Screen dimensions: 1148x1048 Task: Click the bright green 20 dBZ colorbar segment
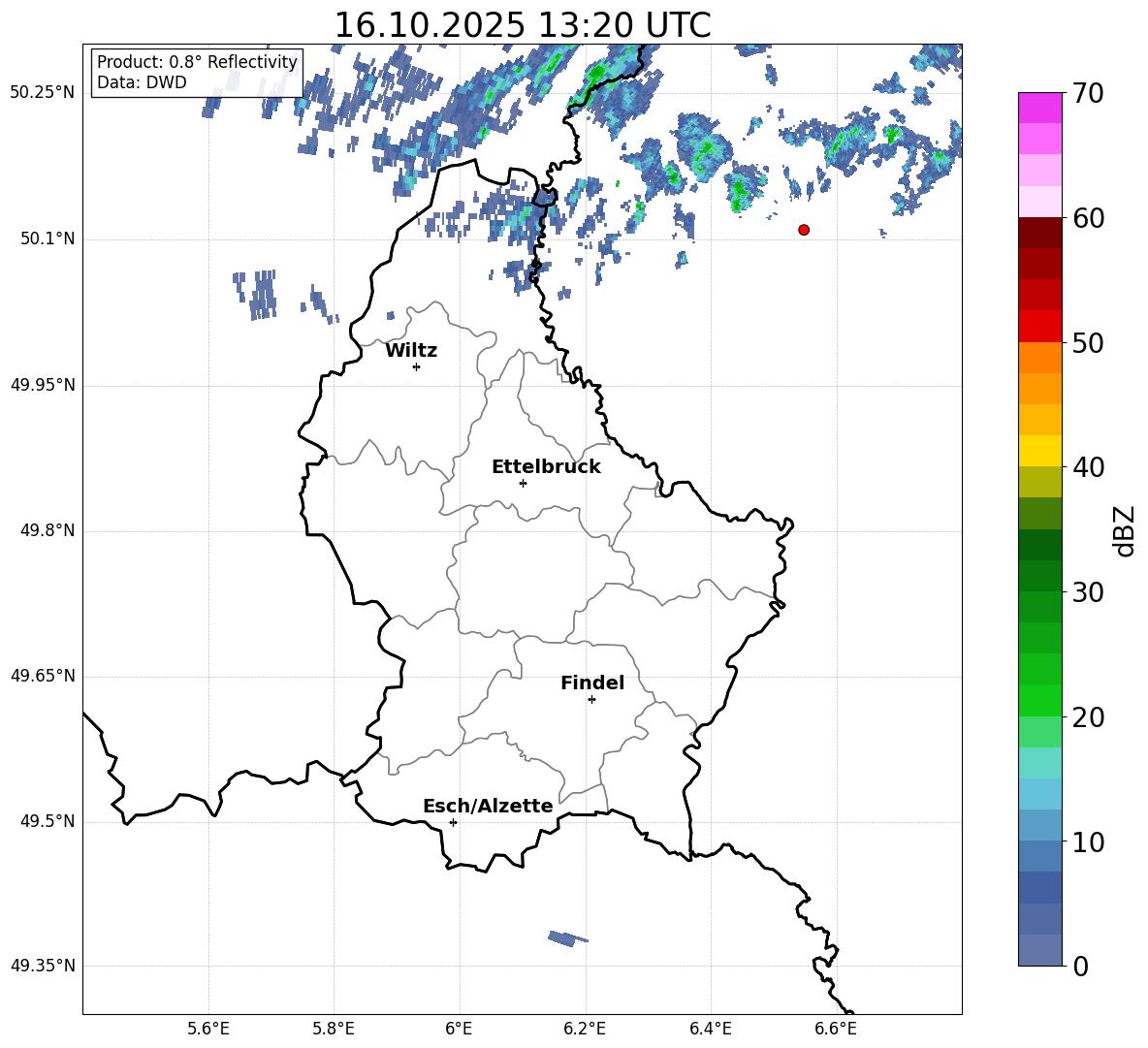tap(1040, 700)
